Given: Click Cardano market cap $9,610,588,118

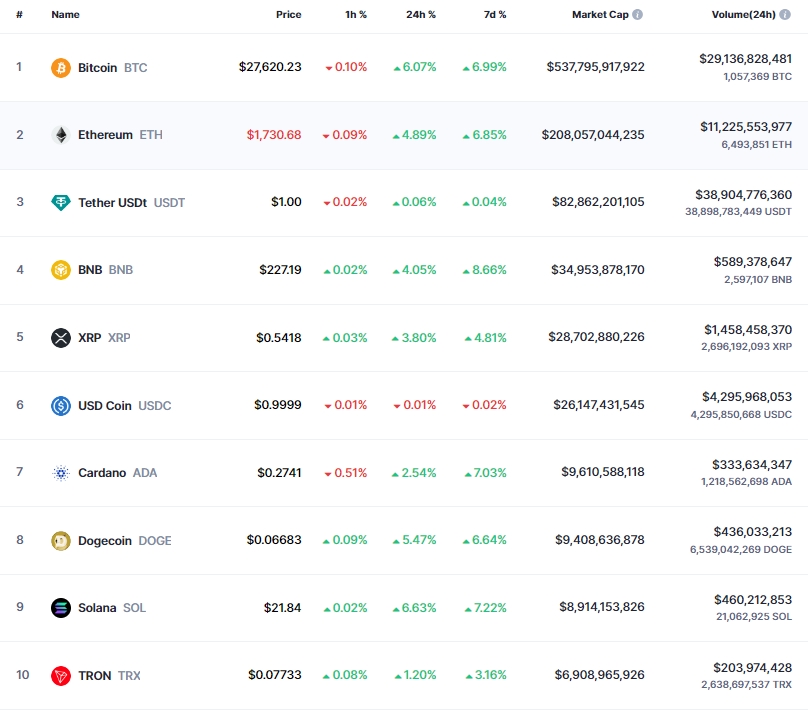Looking at the screenshot, I should (x=603, y=472).
